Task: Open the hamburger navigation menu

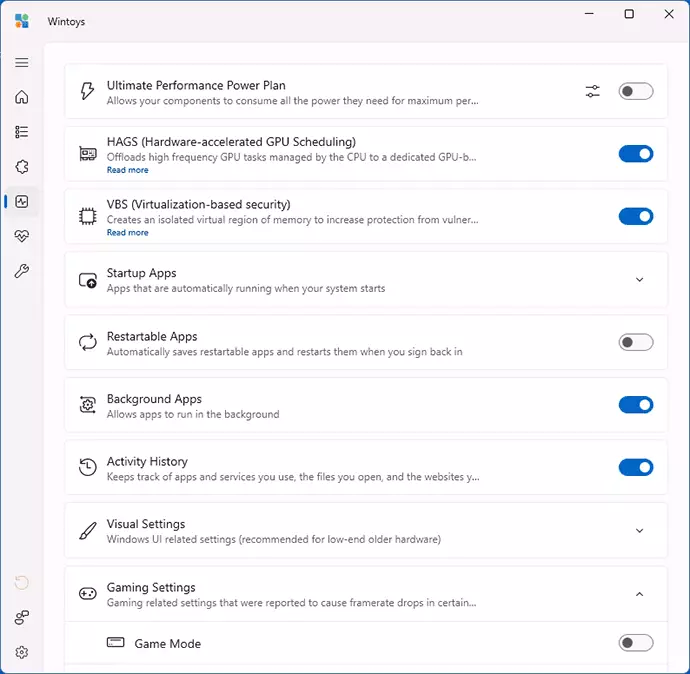Action: pyautogui.click(x=22, y=62)
